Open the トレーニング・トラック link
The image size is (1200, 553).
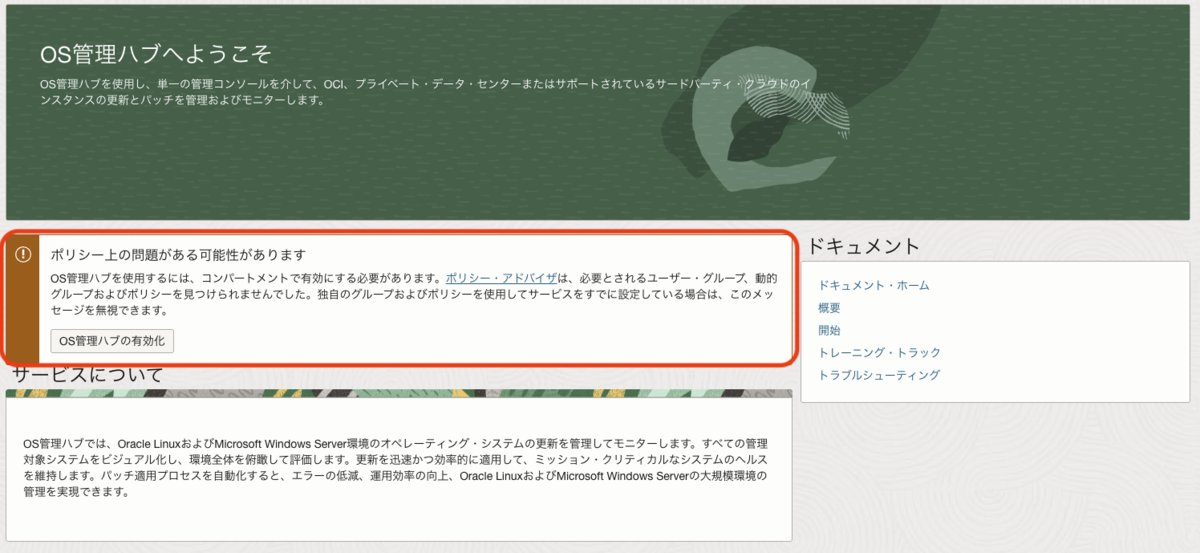pos(879,353)
